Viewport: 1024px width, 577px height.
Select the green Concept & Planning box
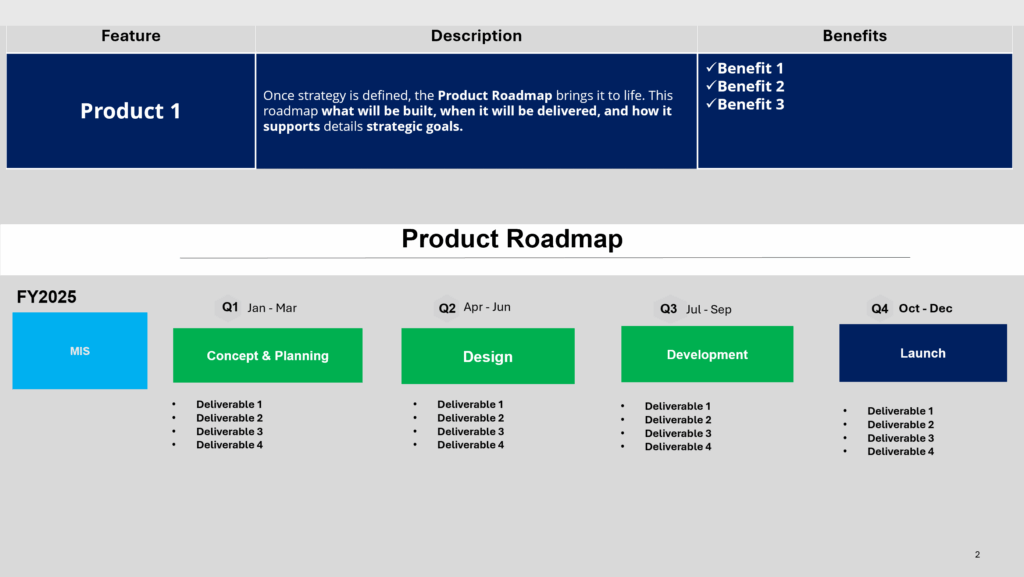click(x=267, y=355)
